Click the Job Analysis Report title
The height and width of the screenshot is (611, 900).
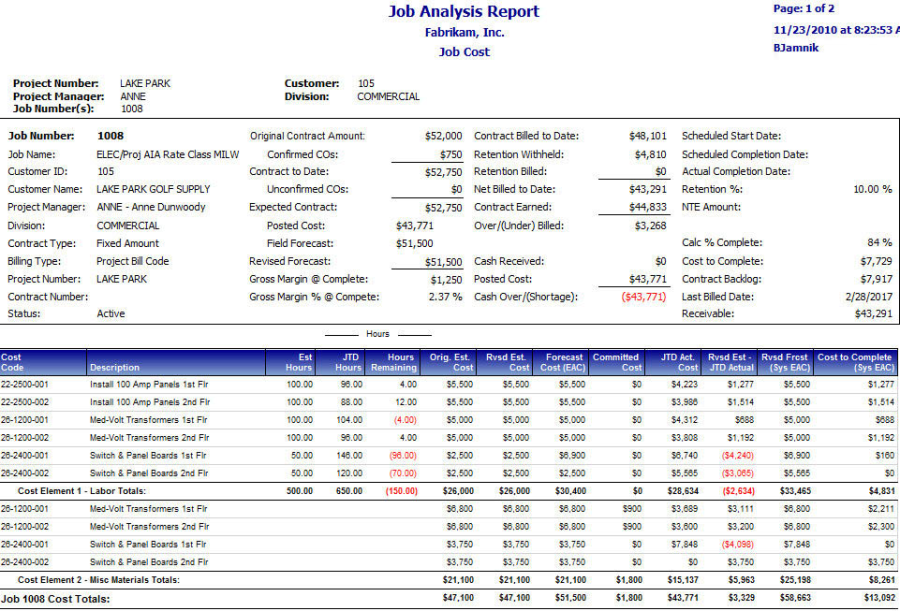463,12
